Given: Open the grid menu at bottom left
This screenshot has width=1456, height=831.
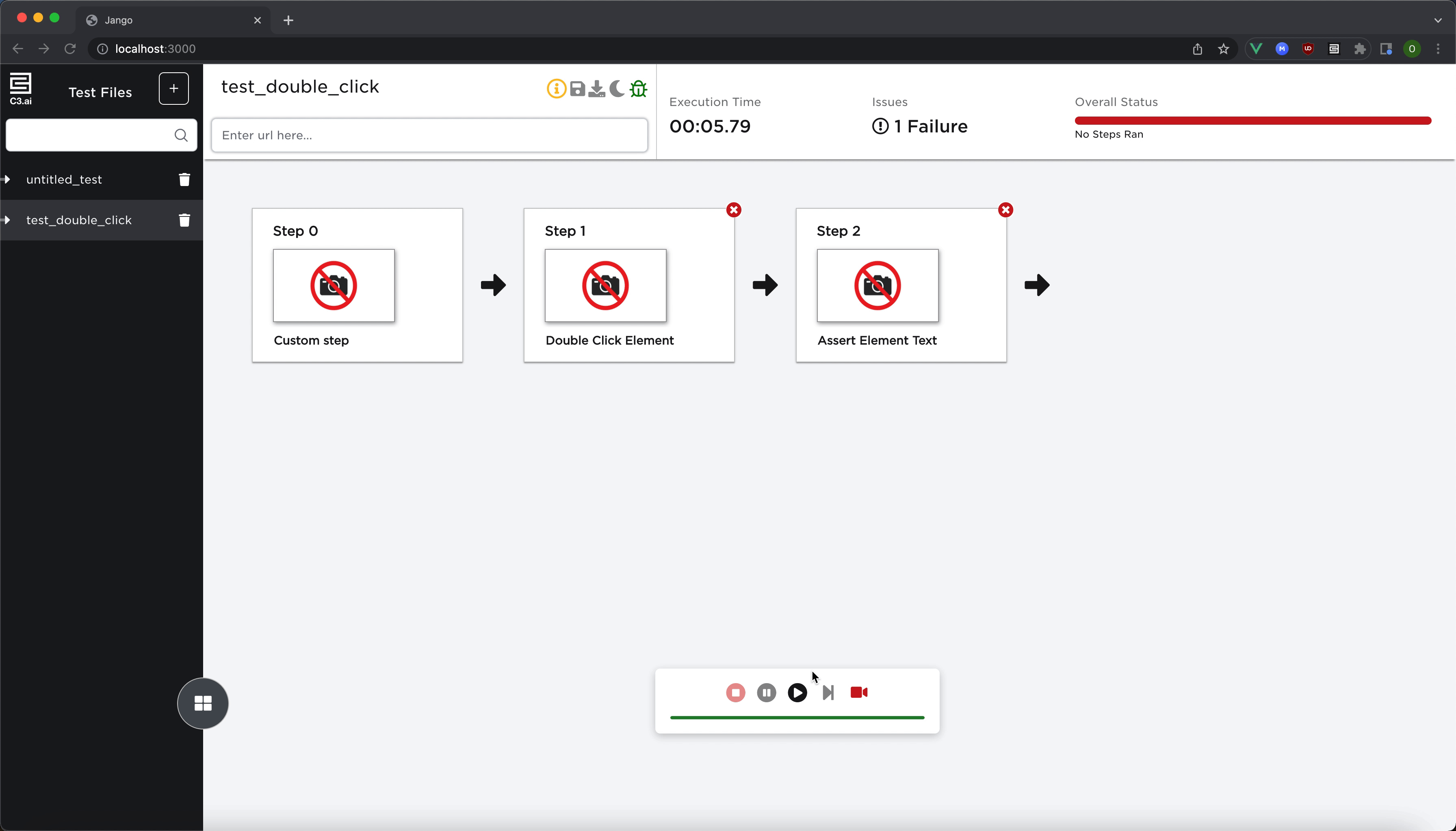Looking at the screenshot, I should [203, 703].
